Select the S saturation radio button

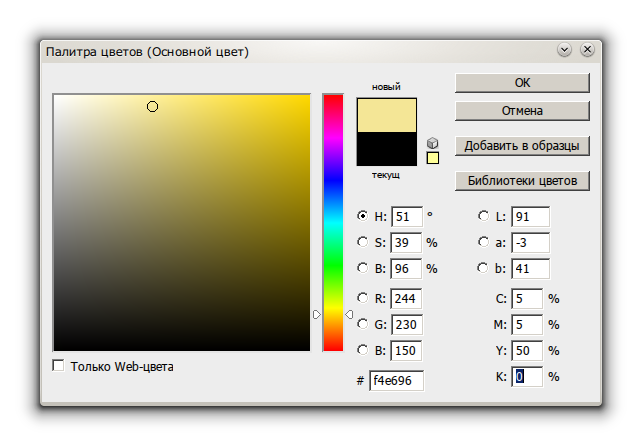pyautogui.click(x=362, y=242)
